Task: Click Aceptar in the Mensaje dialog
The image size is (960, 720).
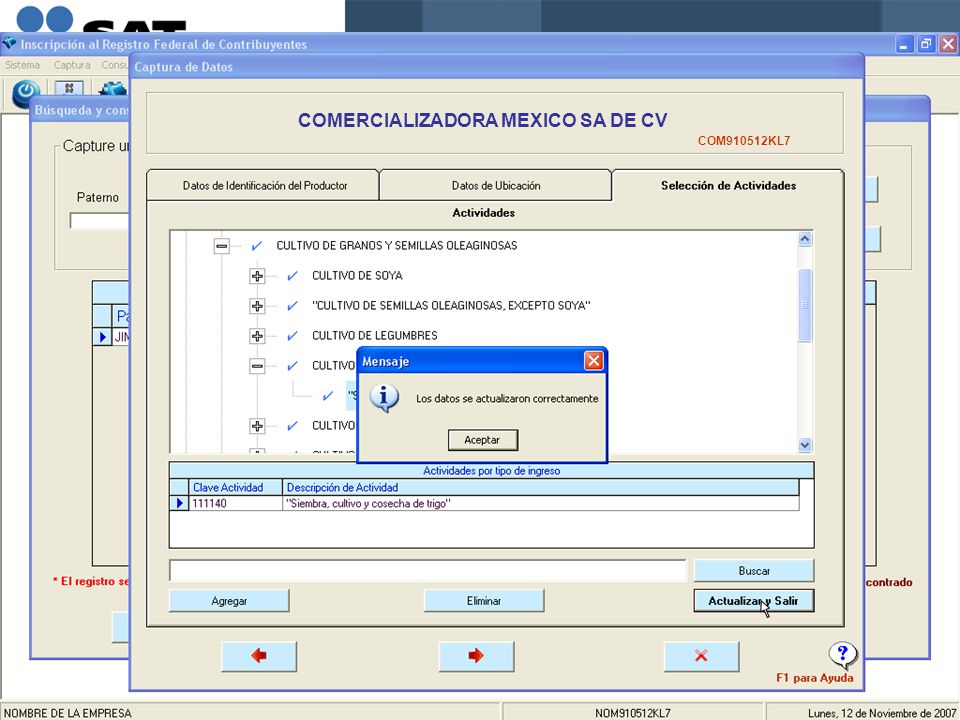Action: pyautogui.click(x=482, y=440)
